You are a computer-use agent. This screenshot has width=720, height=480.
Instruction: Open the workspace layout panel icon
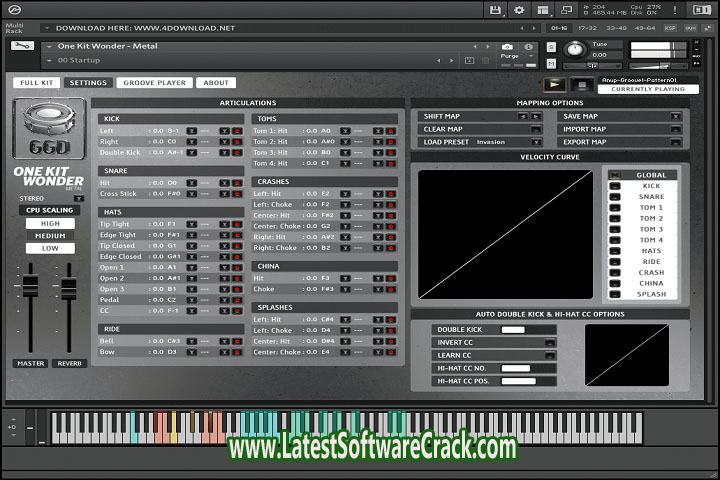tap(543, 10)
